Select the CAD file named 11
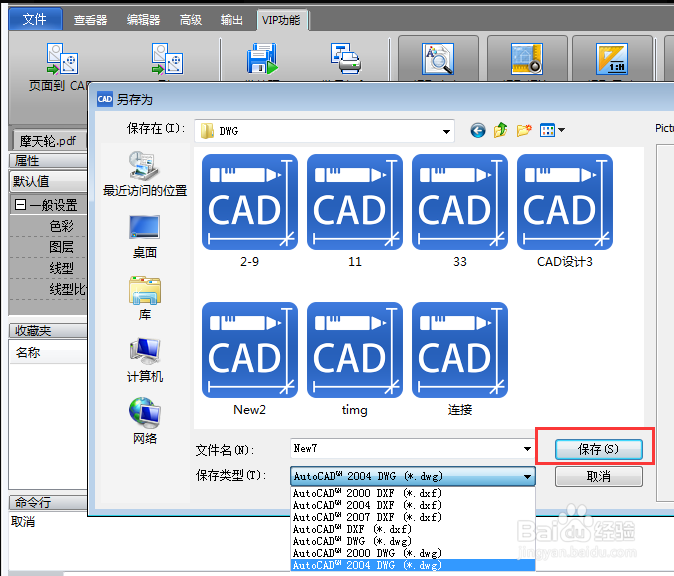The image size is (674, 576). (x=355, y=211)
